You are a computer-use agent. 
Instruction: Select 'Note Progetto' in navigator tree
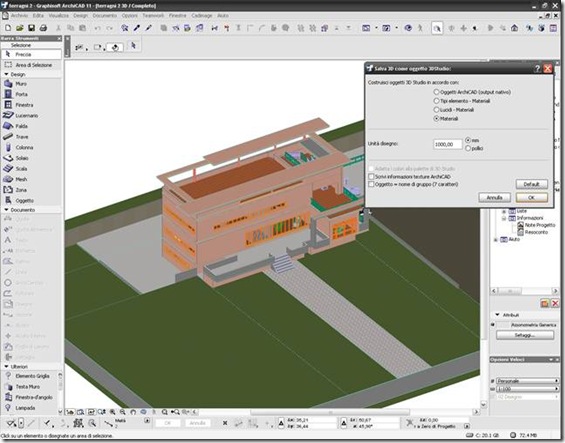point(540,225)
